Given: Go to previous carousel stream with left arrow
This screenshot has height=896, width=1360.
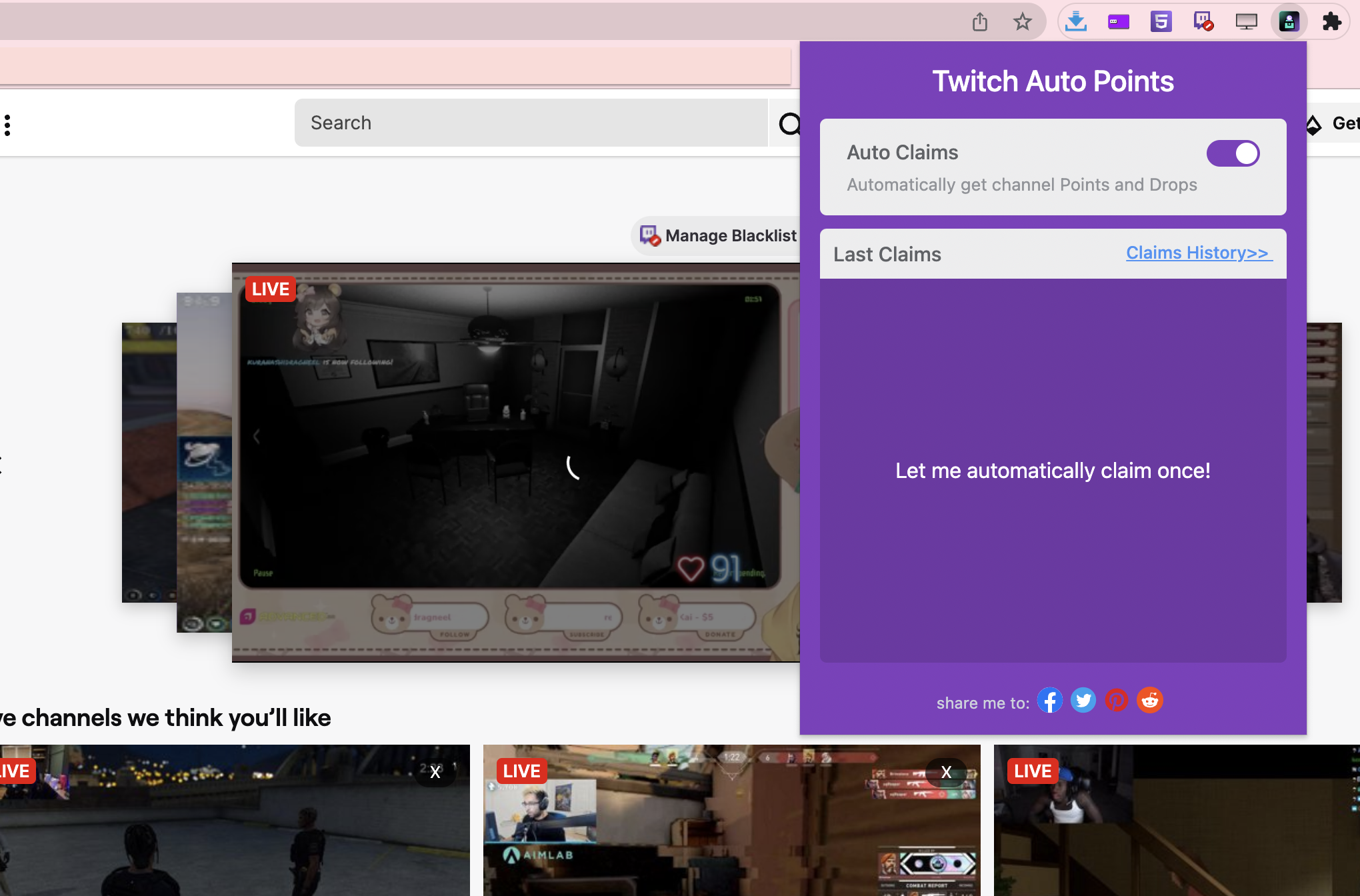Looking at the screenshot, I should point(256,436).
